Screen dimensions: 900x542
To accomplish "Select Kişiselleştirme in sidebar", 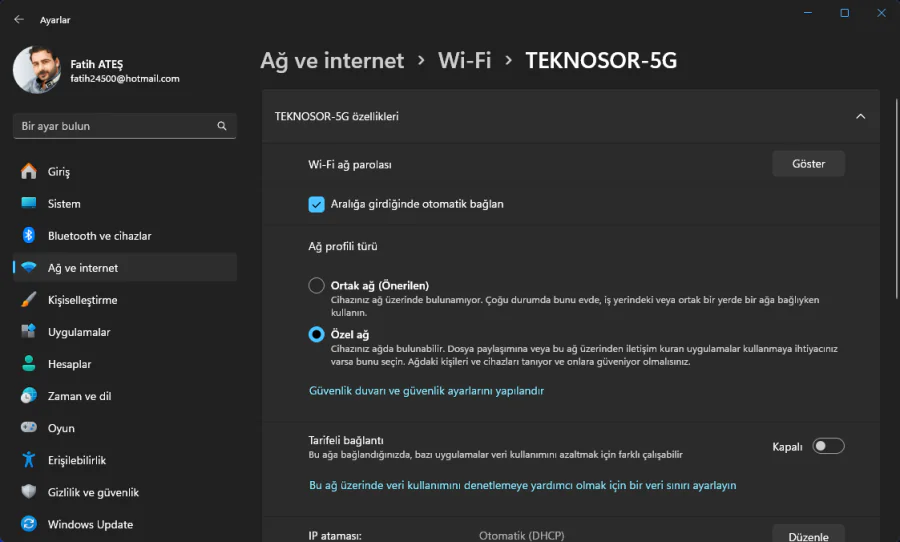I will pyautogui.click(x=125, y=300).
